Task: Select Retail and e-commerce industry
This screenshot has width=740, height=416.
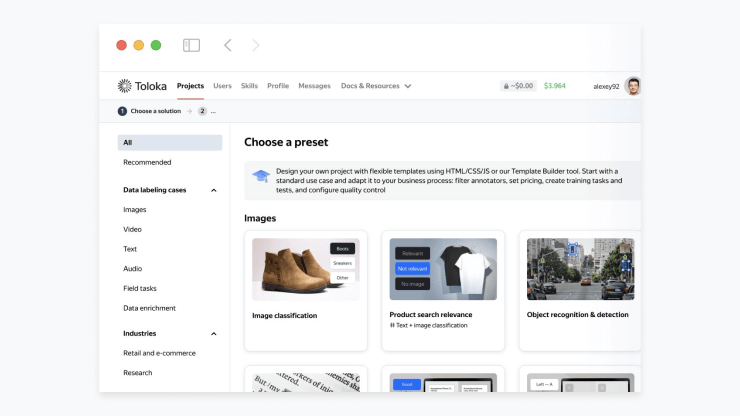Action: coord(159,353)
